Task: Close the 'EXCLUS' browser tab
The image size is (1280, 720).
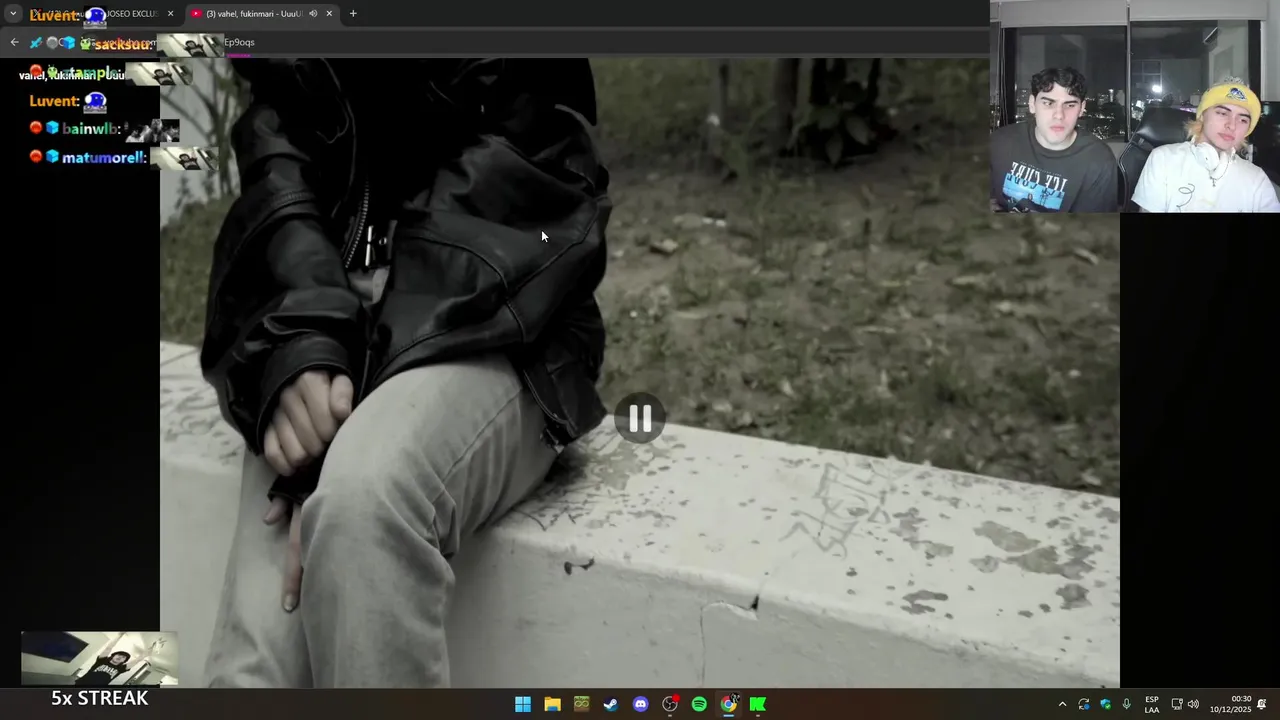Action: point(170,14)
